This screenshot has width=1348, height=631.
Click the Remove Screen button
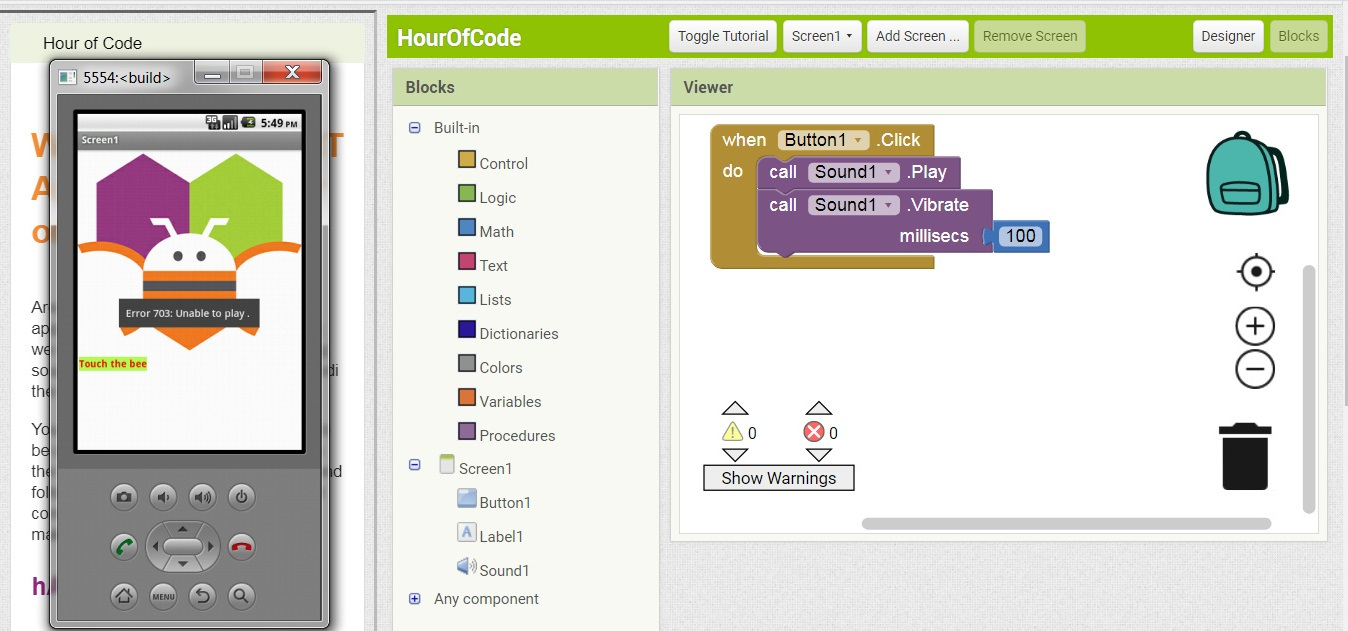(x=1030, y=36)
